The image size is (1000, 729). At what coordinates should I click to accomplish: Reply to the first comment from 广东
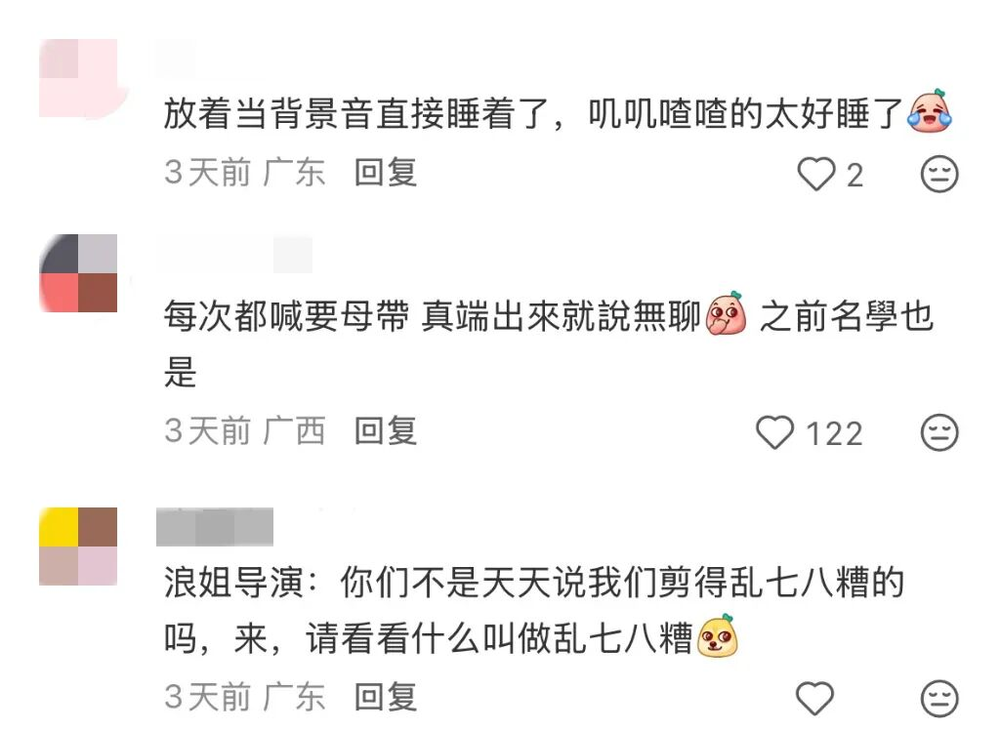tap(386, 173)
